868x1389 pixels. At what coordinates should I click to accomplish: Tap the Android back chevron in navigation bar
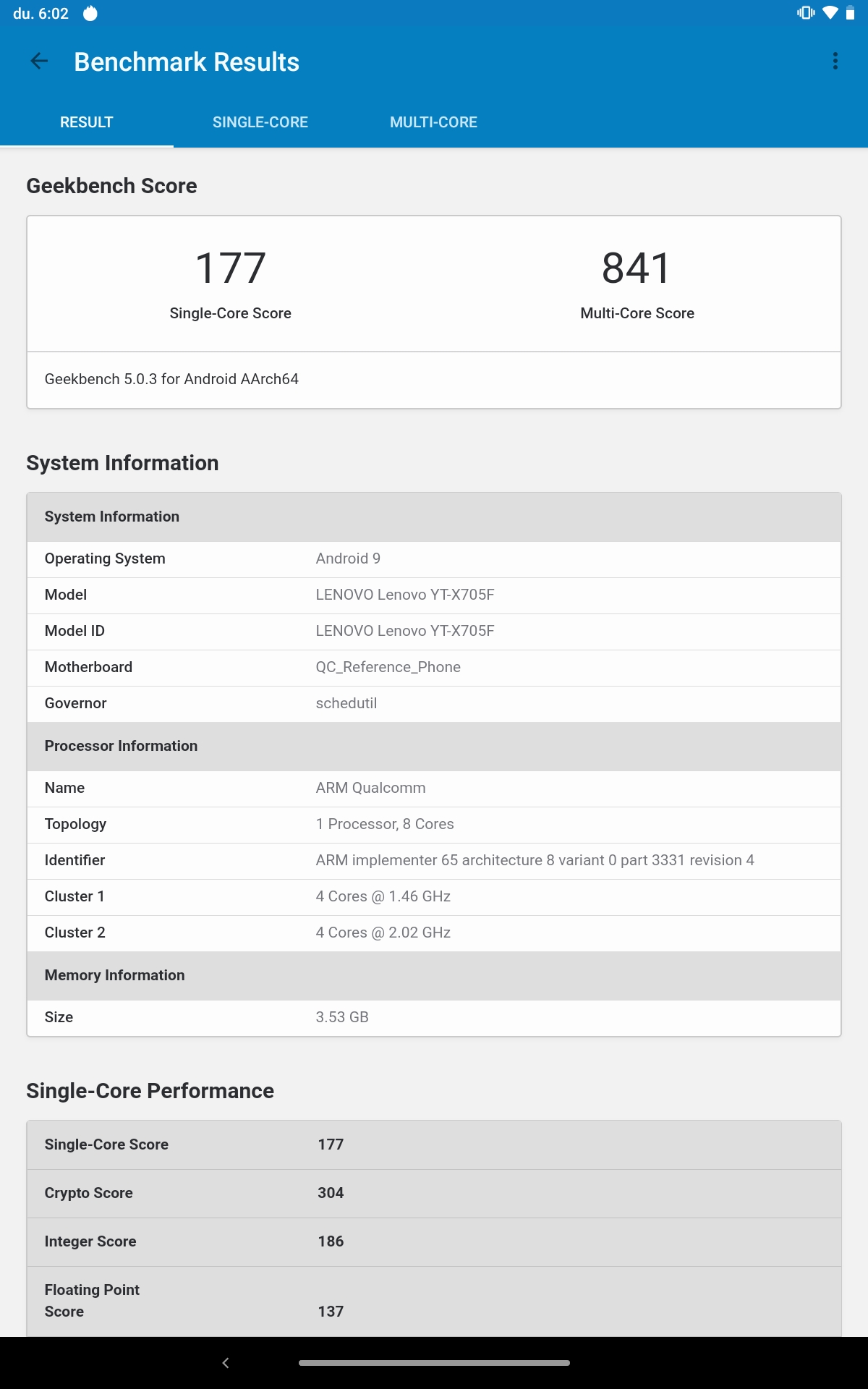coord(226,1363)
